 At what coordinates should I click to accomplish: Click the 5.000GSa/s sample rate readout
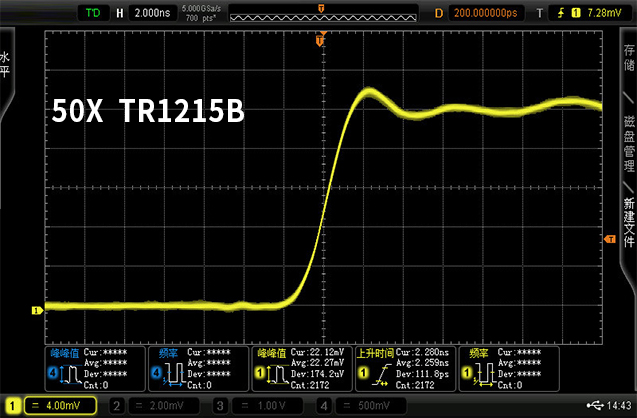pos(202,9)
